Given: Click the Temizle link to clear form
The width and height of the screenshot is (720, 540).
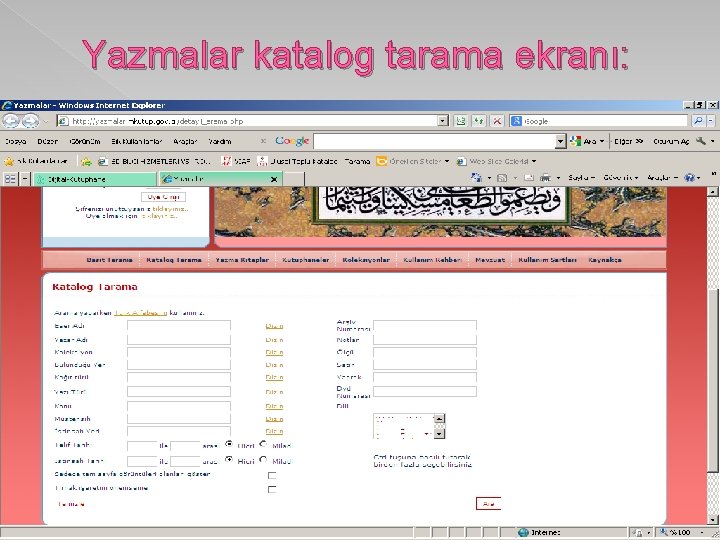Looking at the screenshot, I should point(71,504).
